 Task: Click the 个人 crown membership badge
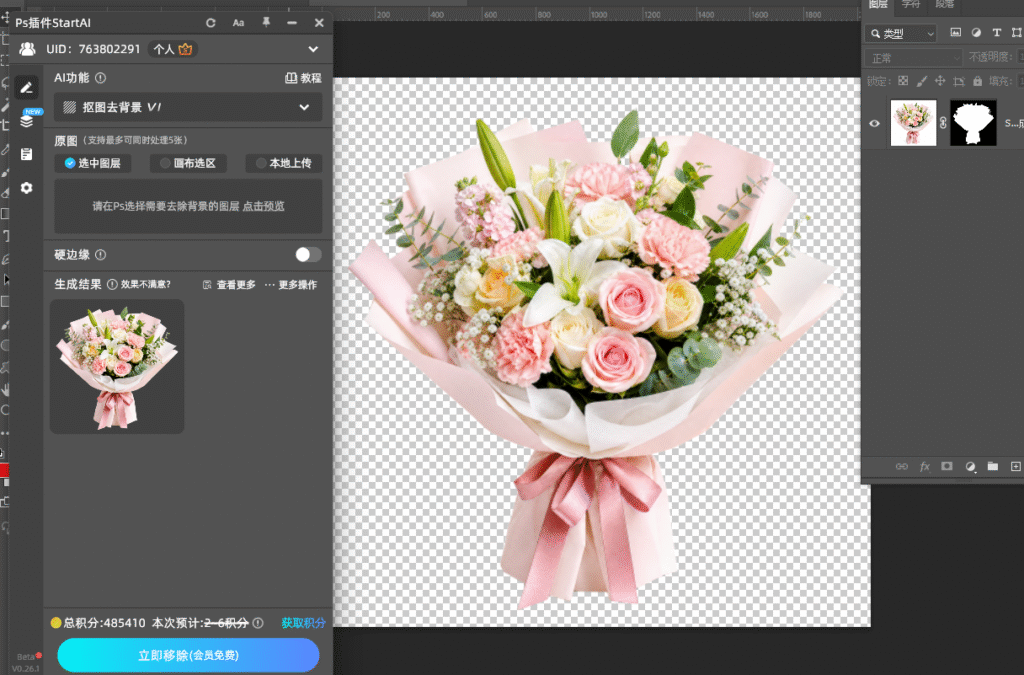tap(172, 49)
